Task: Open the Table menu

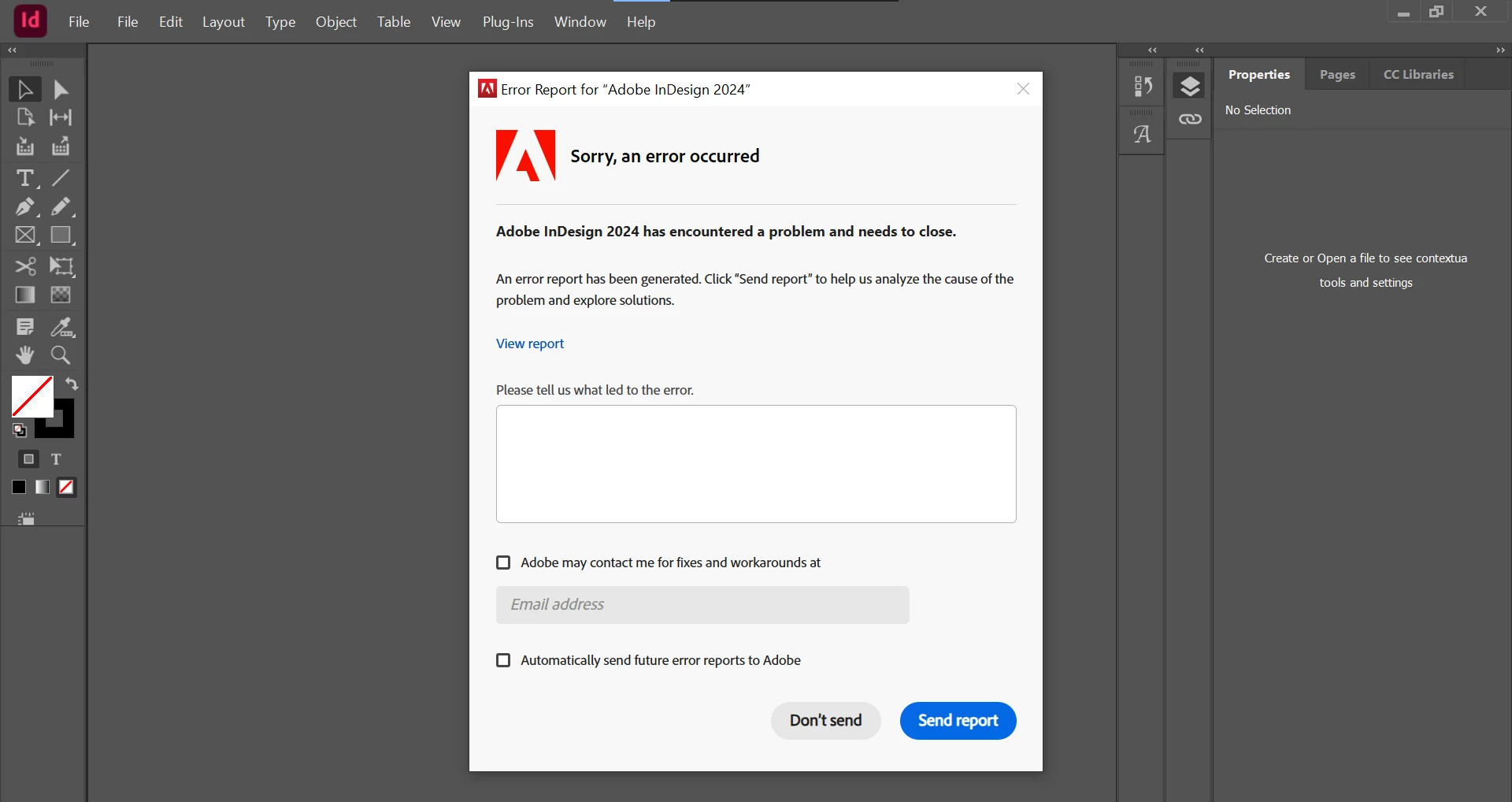Action: point(394,22)
